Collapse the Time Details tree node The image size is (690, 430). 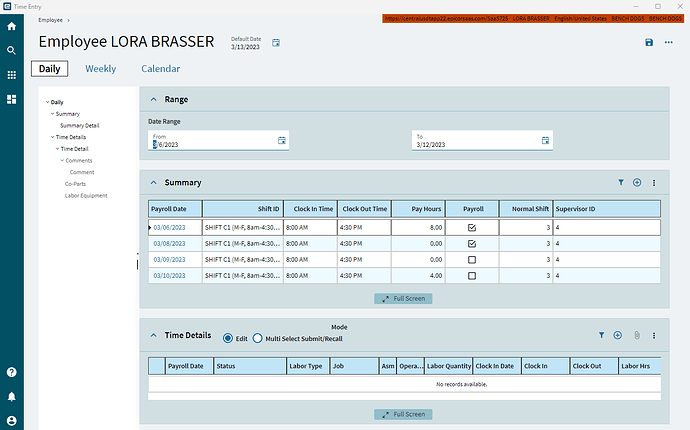click(52, 137)
